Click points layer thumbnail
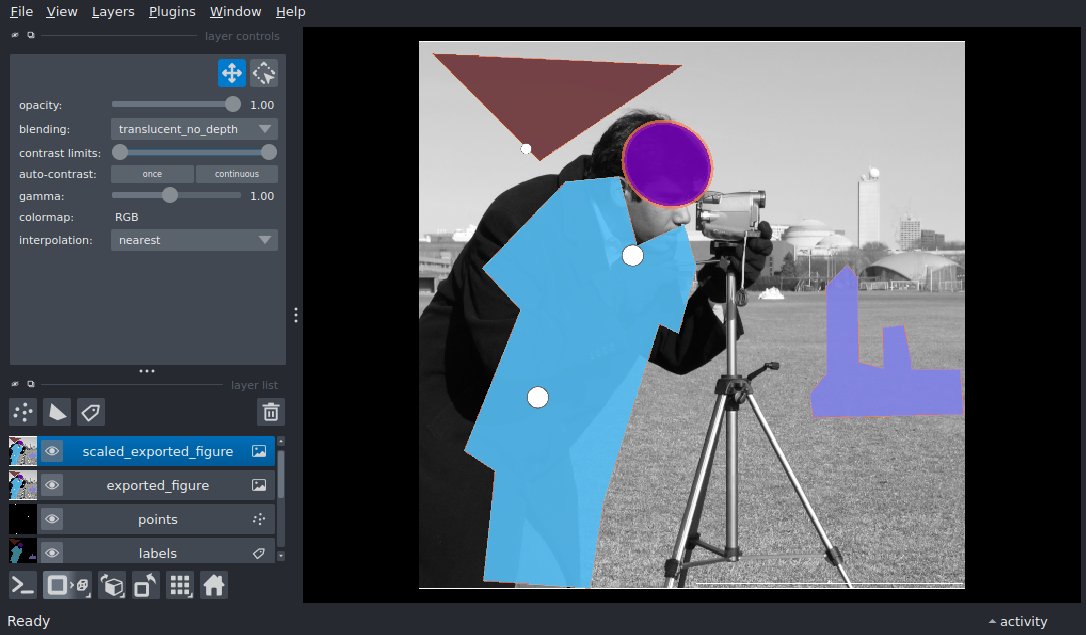This screenshot has width=1086, height=635. coord(23,519)
